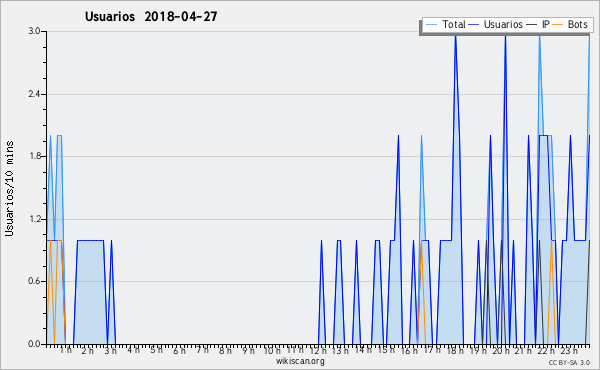
Task: Click the '9 h' x-axis label
Action: (x=248, y=350)
